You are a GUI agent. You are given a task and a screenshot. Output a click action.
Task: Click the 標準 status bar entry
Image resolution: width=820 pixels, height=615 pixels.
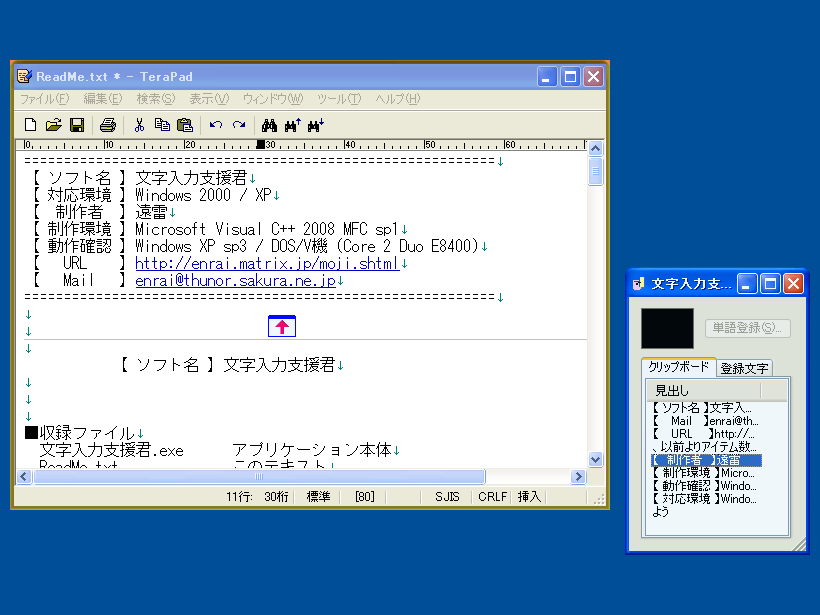click(x=318, y=496)
